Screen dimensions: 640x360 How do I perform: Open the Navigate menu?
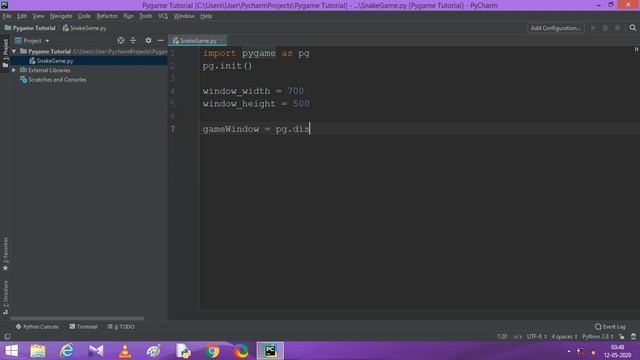[61, 16]
